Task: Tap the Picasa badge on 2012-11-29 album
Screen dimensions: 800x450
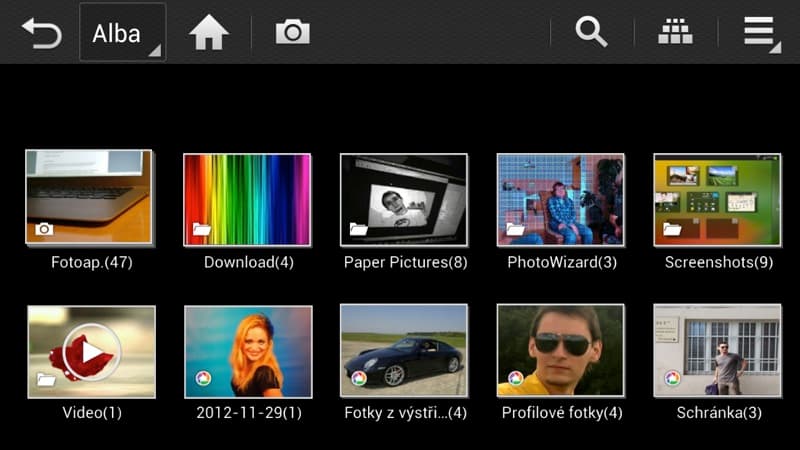Action: coord(203,379)
